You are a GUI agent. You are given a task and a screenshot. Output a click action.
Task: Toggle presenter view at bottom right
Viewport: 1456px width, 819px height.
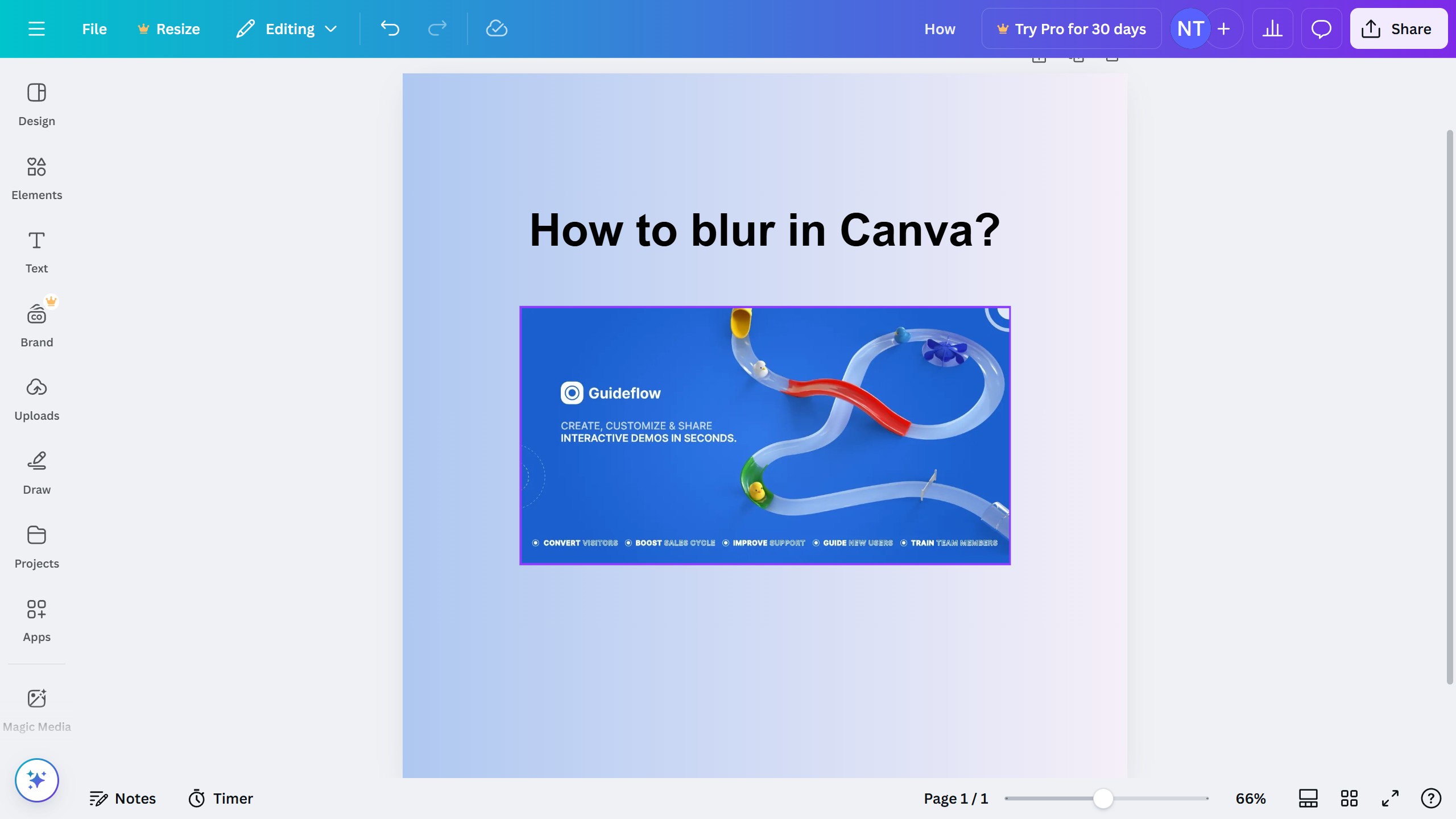pos(1307,798)
